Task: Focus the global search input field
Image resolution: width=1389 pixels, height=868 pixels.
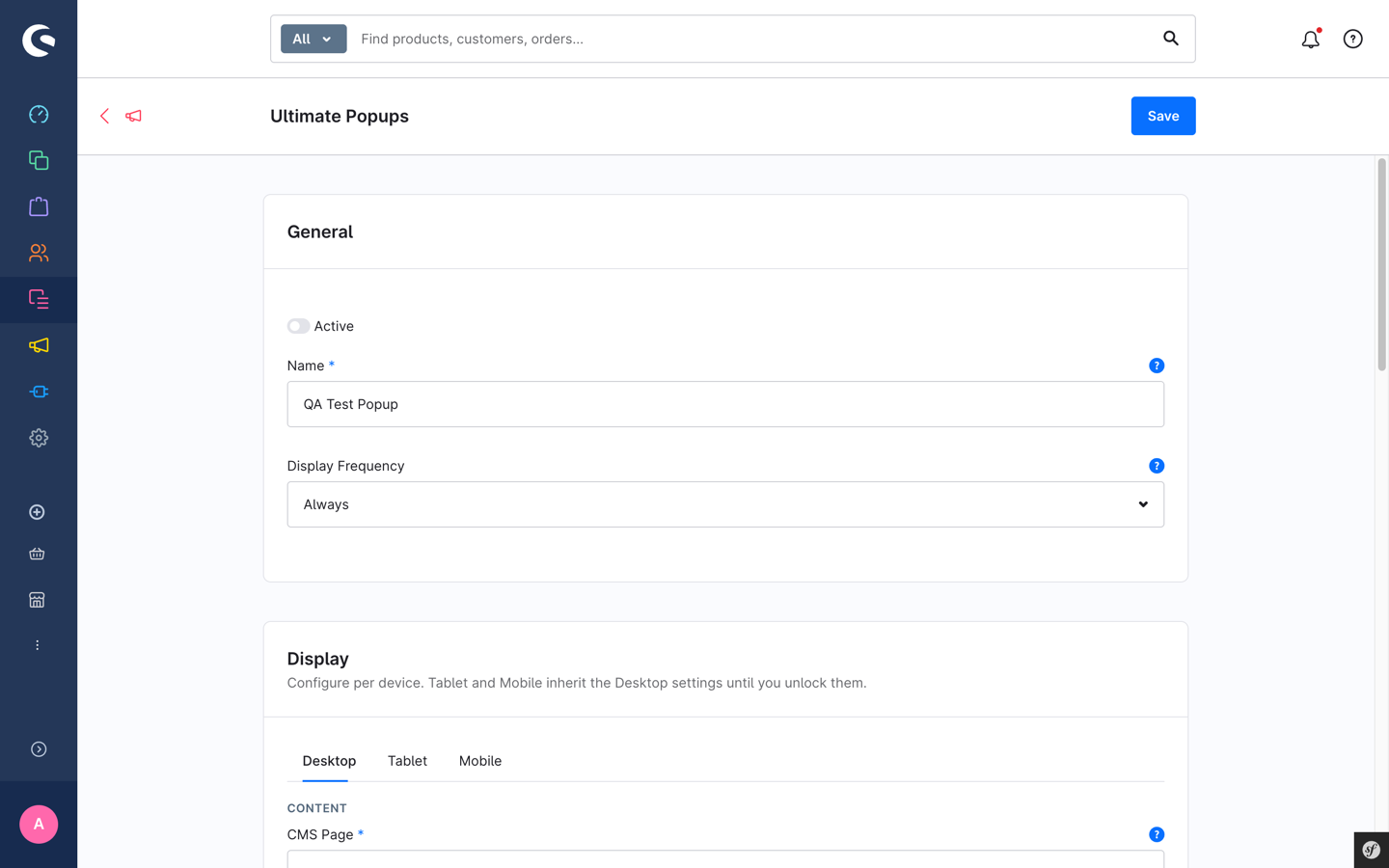Action: click(752, 39)
